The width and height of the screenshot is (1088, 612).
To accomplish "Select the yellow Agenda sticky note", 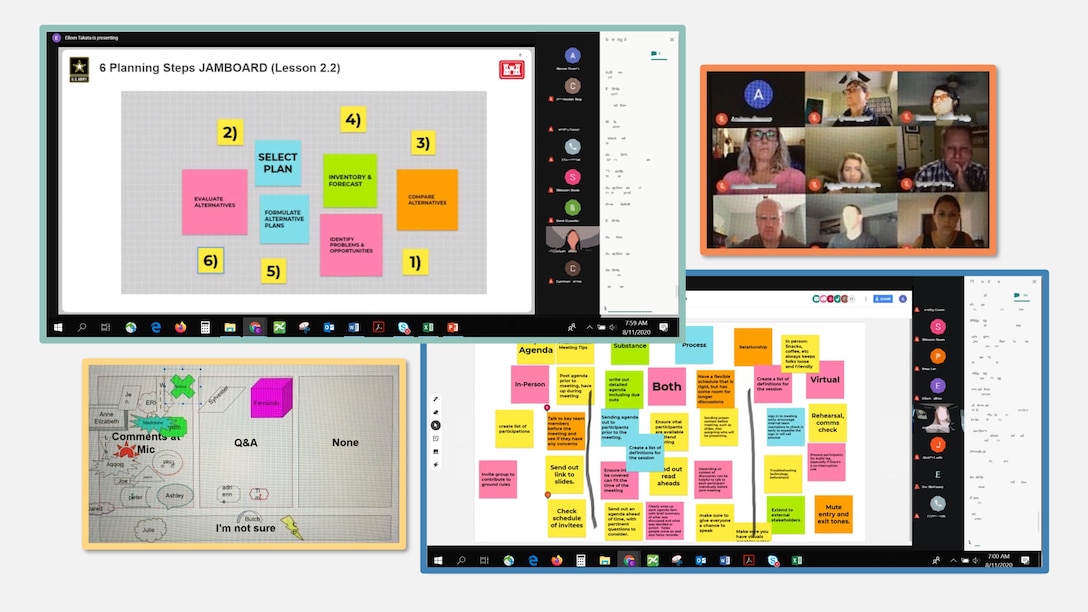I will pyautogui.click(x=536, y=352).
